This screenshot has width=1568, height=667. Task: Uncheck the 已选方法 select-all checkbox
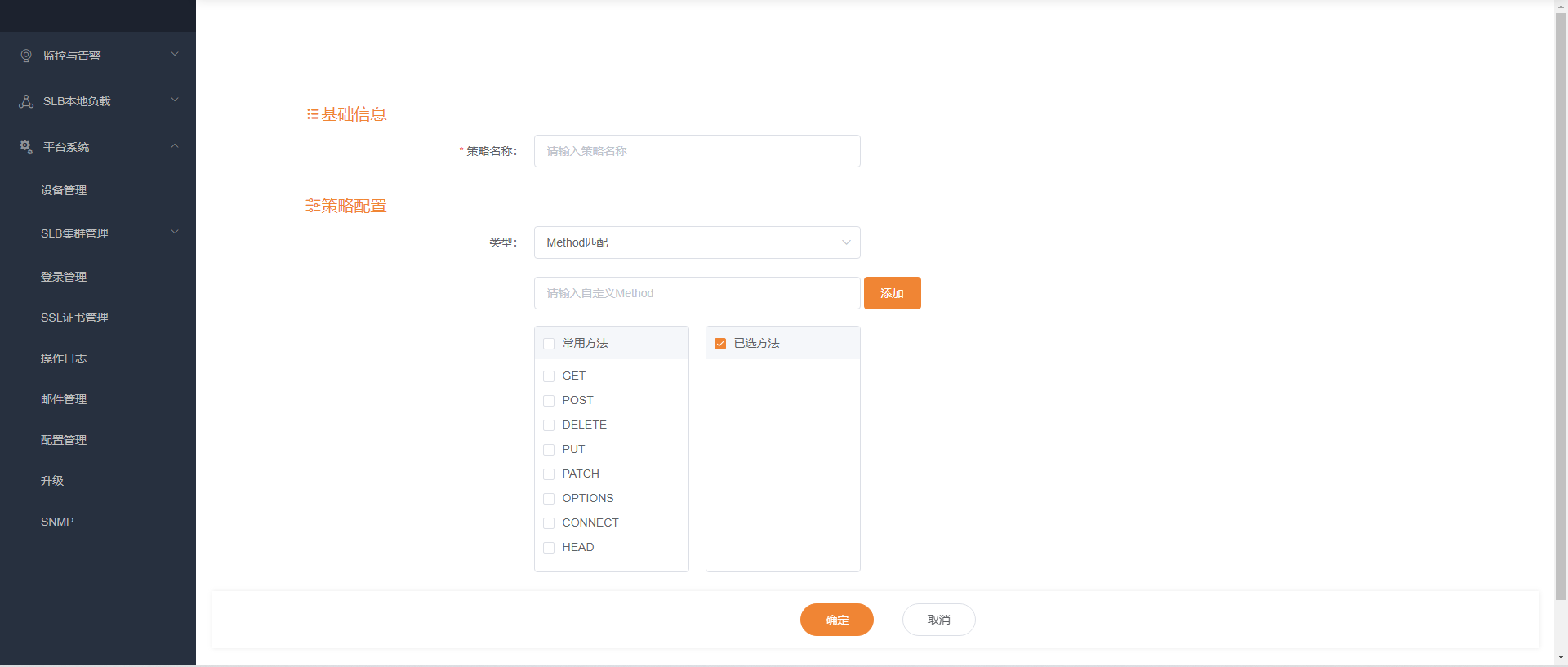point(720,344)
